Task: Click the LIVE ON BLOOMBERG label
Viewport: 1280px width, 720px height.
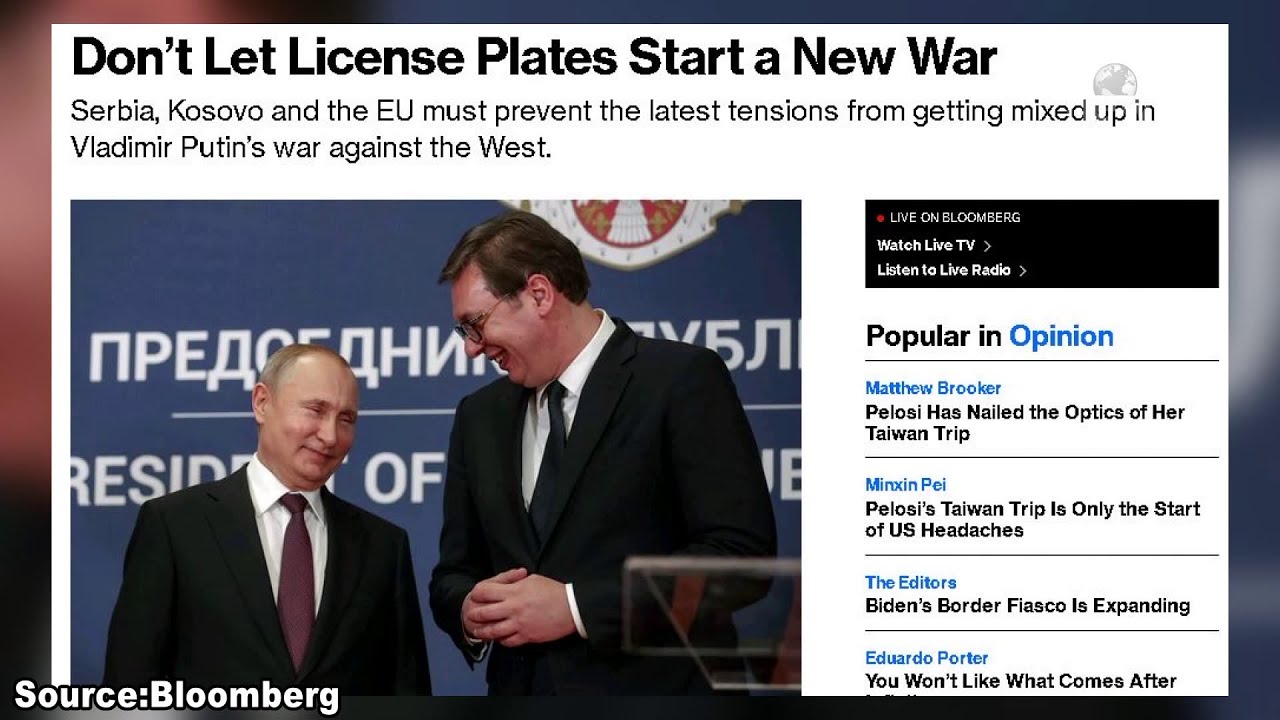Action: (955, 217)
